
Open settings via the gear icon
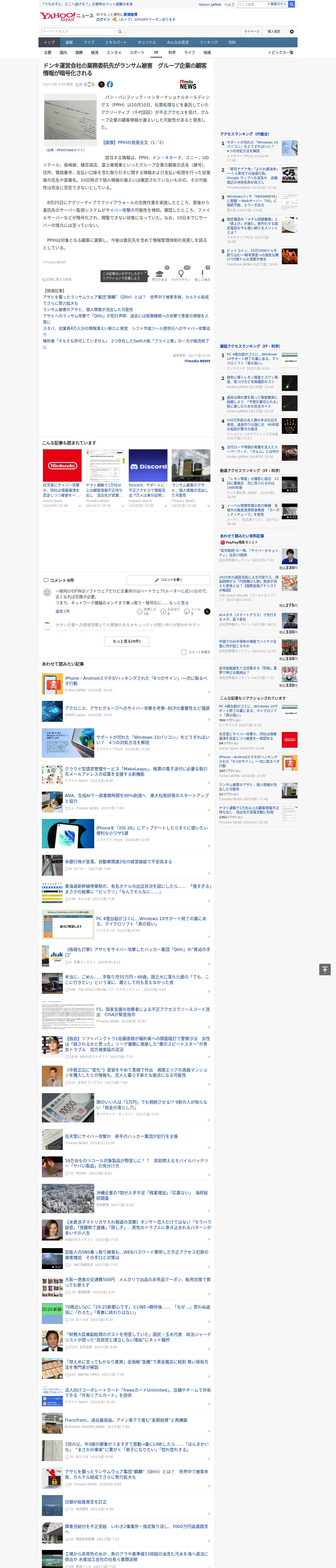292,31
